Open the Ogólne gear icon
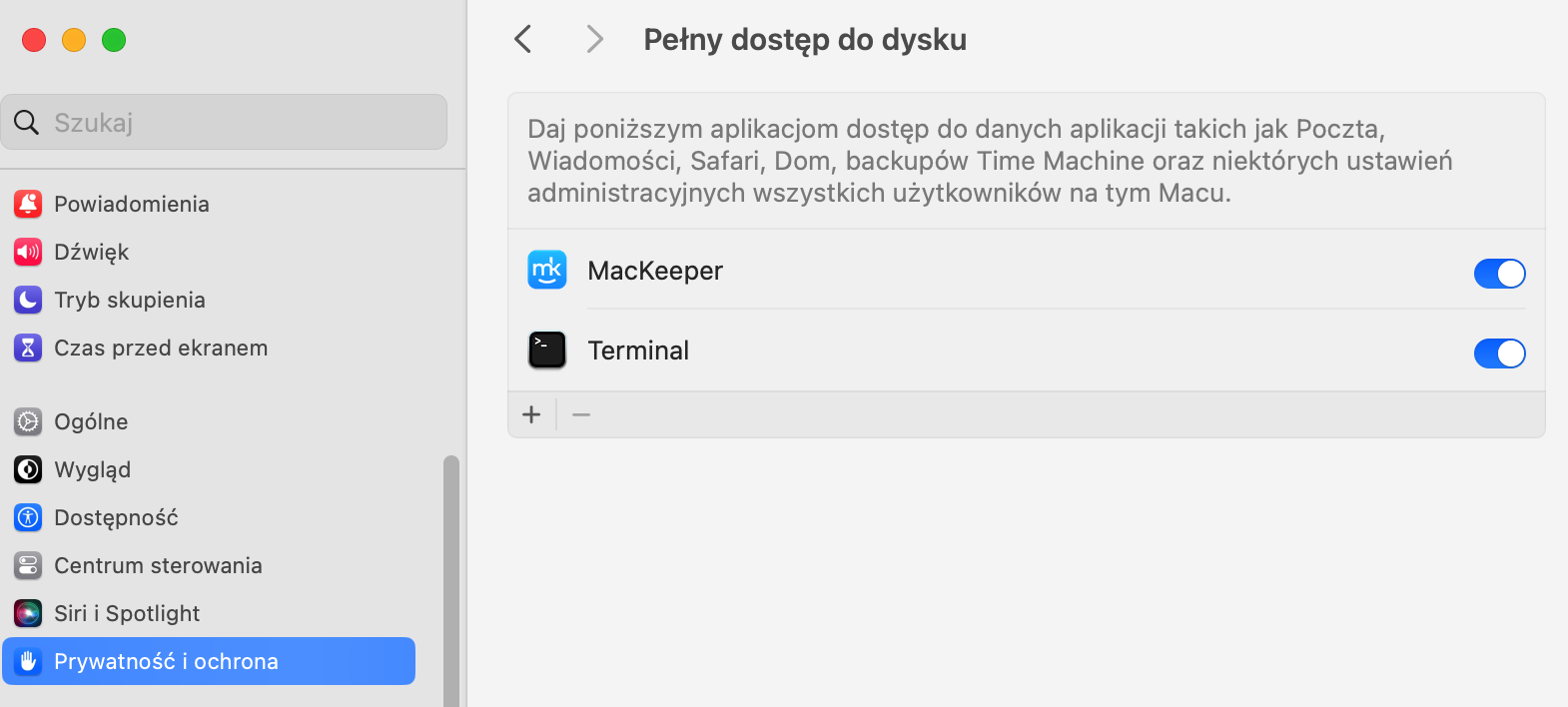 pyautogui.click(x=28, y=421)
